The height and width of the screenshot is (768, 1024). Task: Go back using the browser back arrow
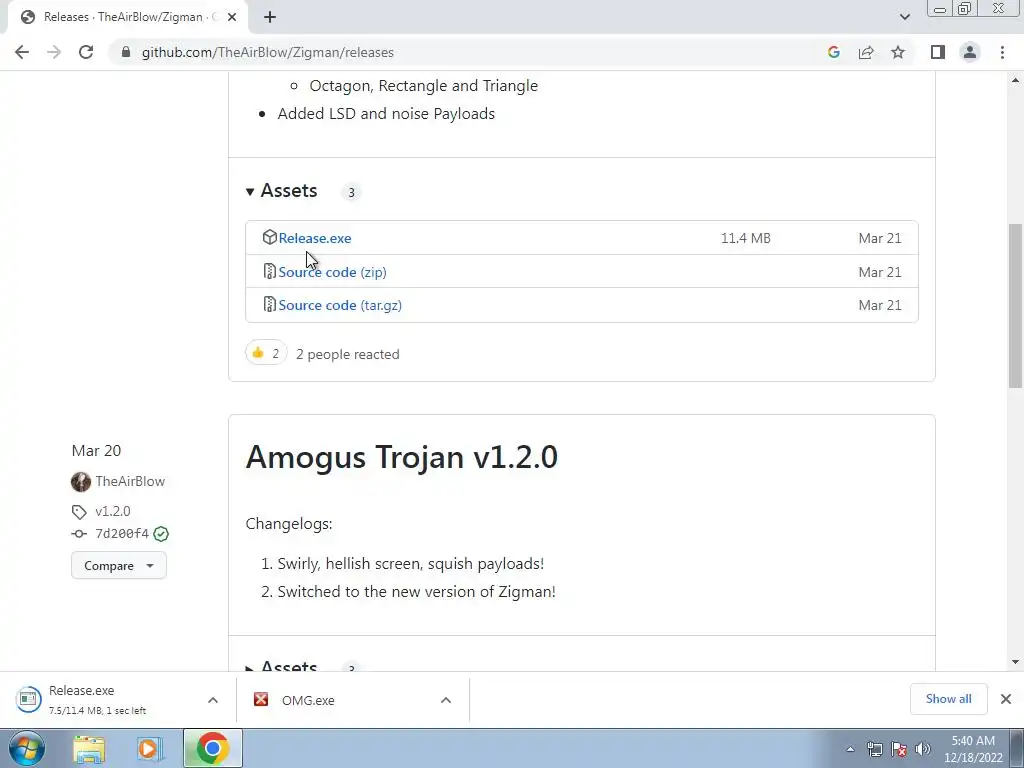pos(22,52)
